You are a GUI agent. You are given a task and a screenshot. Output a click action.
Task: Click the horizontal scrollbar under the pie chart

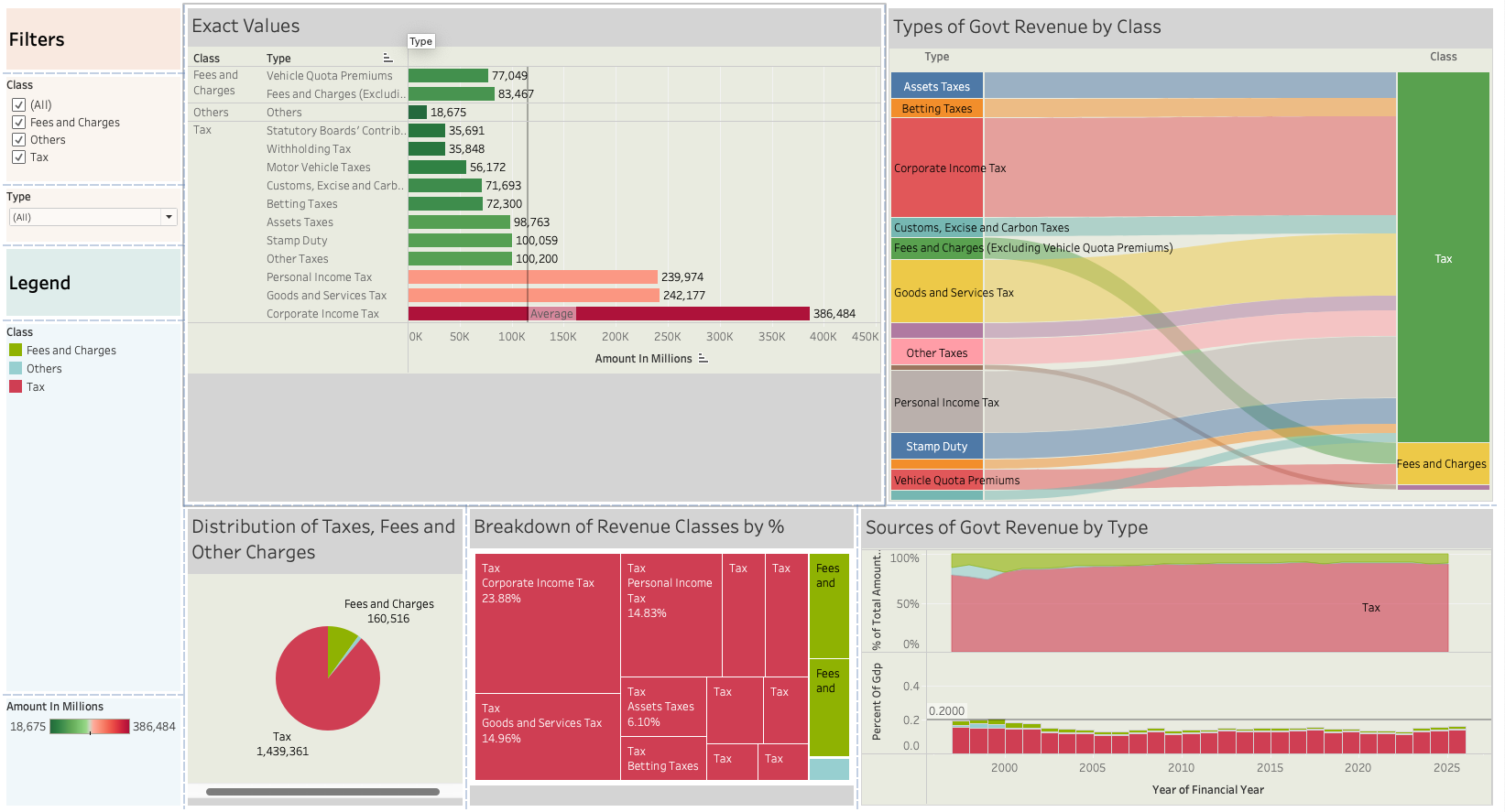(x=322, y=792)
